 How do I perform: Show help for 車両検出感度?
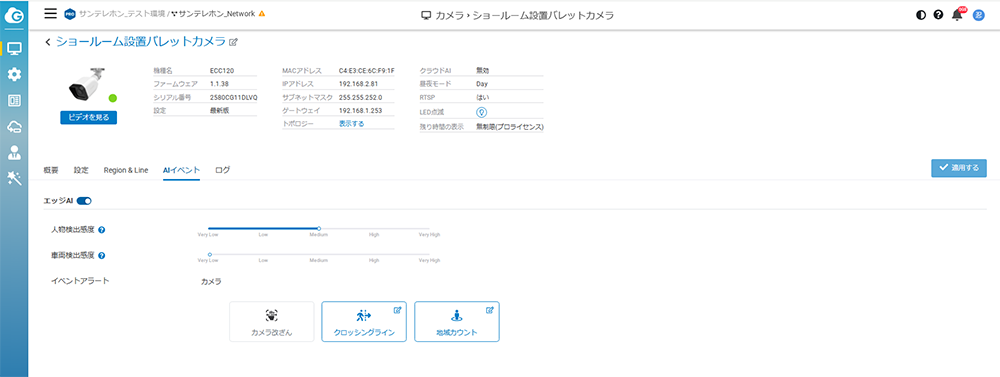[101, 256]
